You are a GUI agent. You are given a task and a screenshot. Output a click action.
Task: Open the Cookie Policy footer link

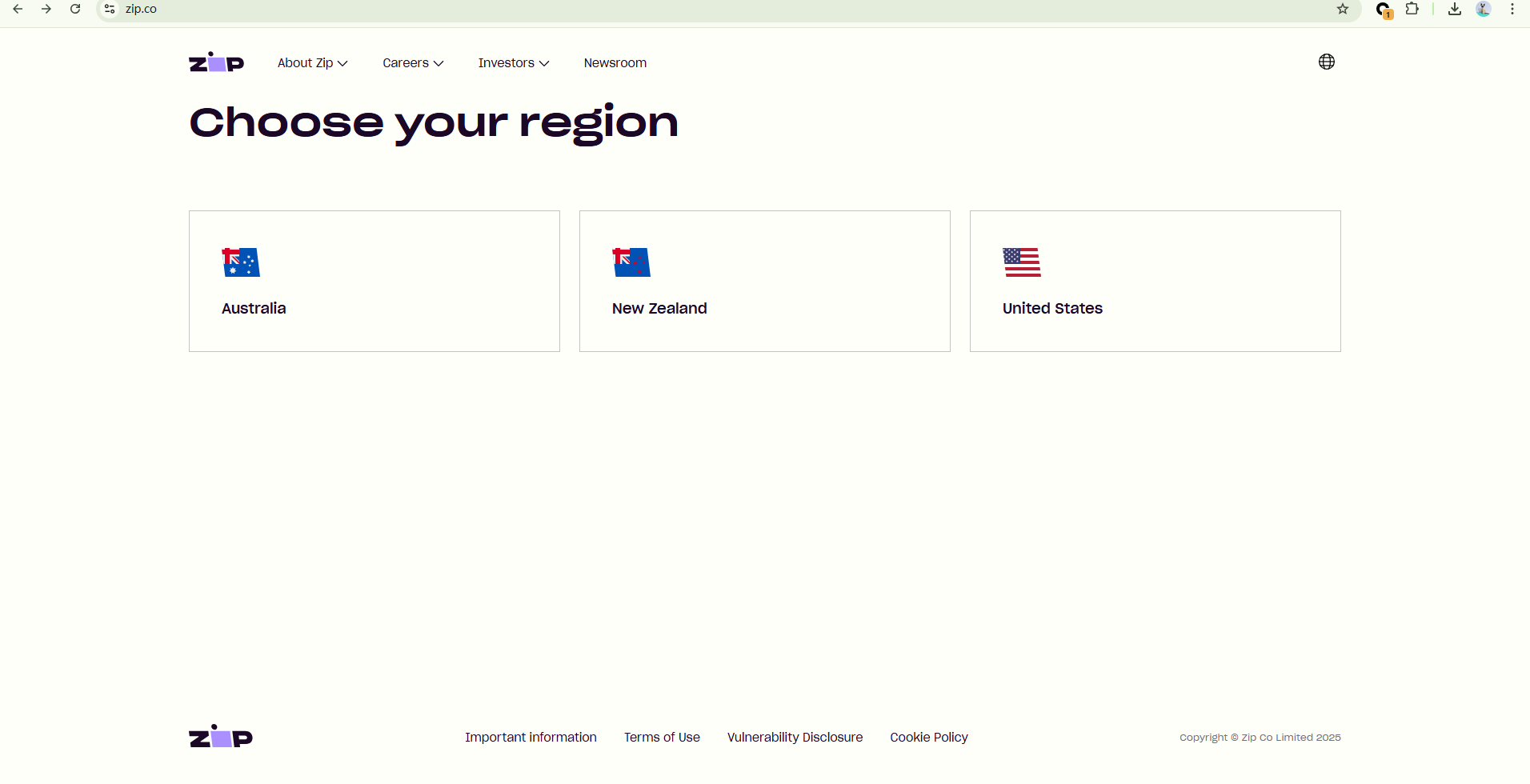click(x=929, y=738)
